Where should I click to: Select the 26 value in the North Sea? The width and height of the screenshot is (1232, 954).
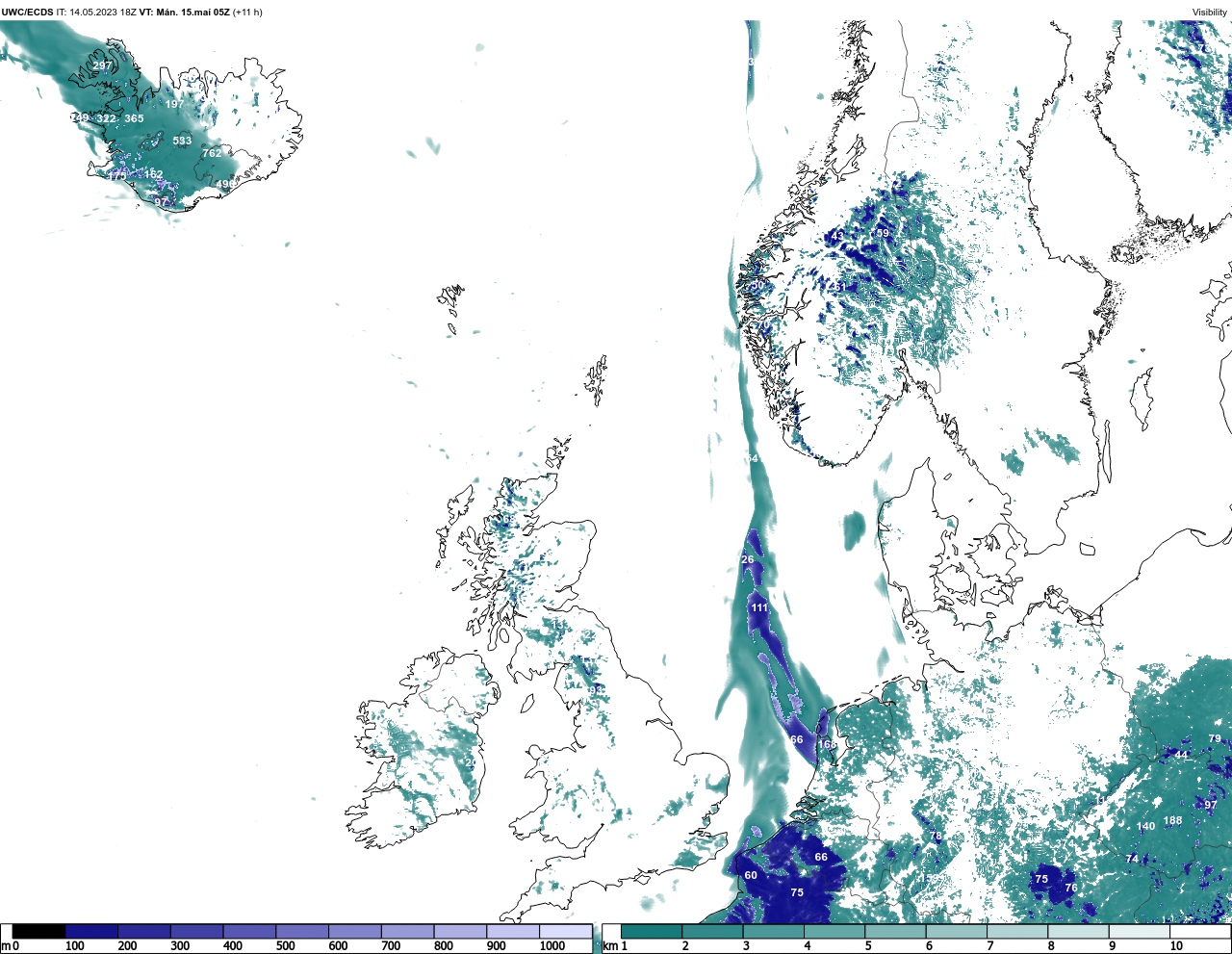click(x=748, y=559)
